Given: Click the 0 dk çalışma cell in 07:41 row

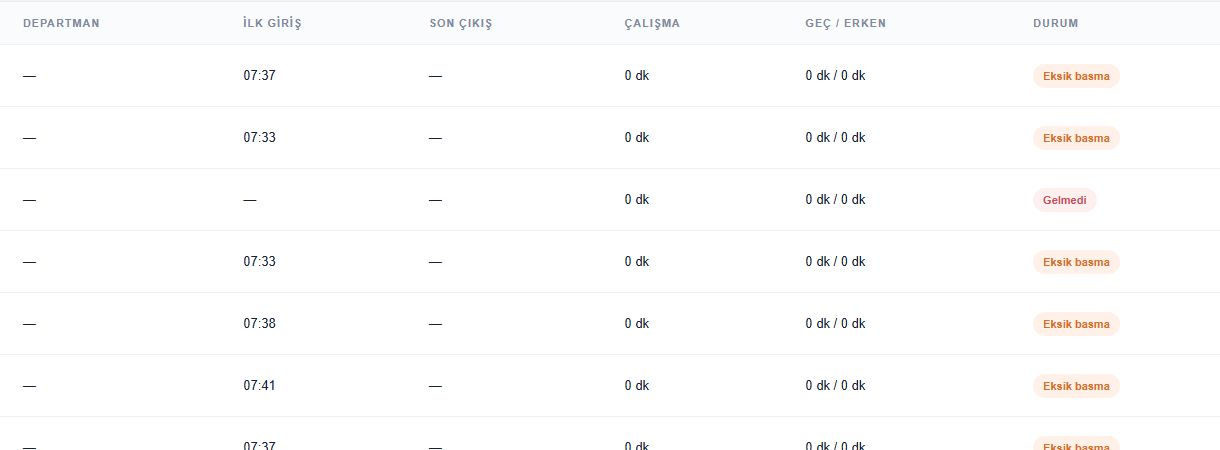Looking at the screenshot, I should pyautogui.click(x=637, y=385).
